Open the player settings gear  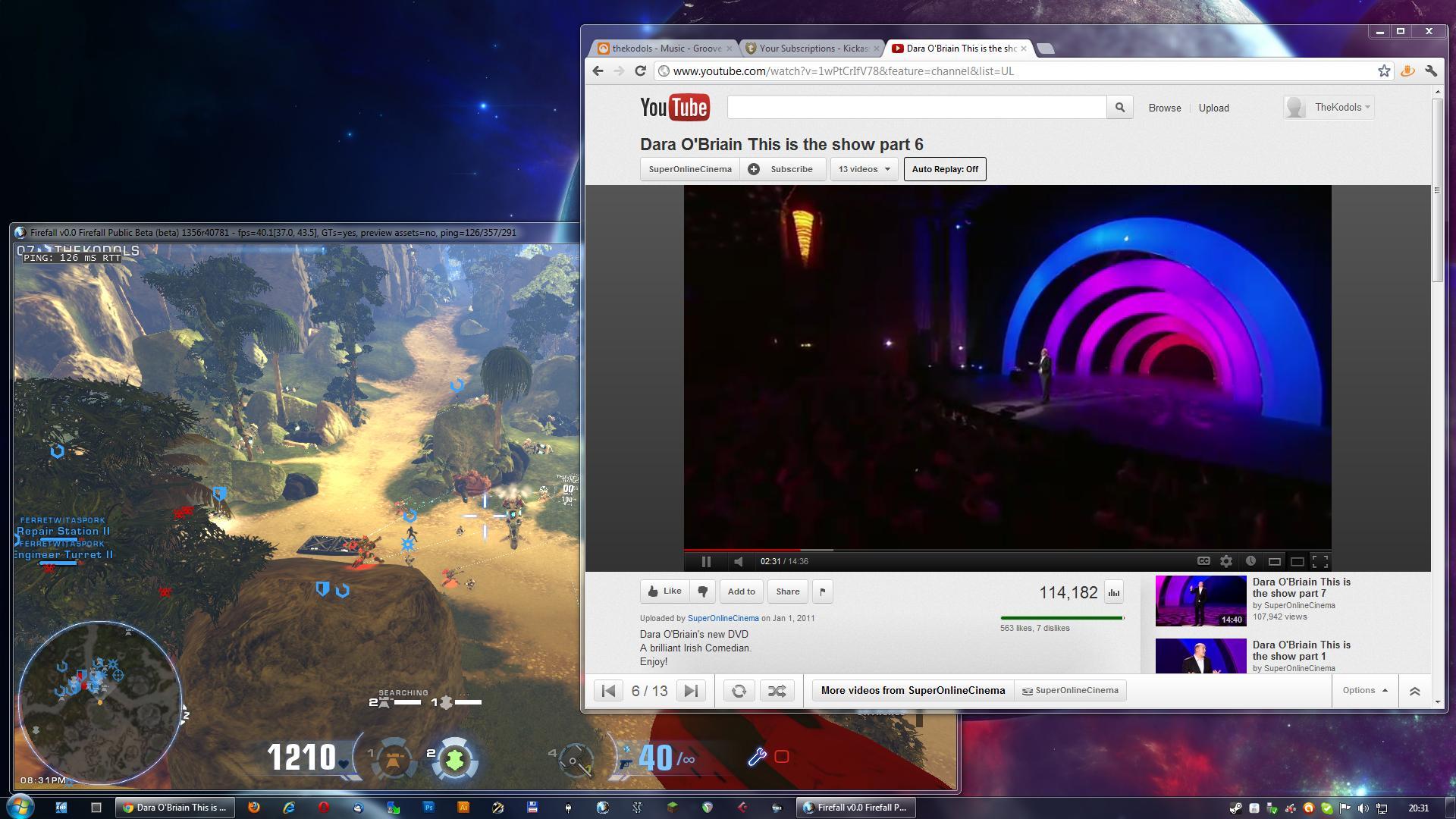(x=1226, y=561)
